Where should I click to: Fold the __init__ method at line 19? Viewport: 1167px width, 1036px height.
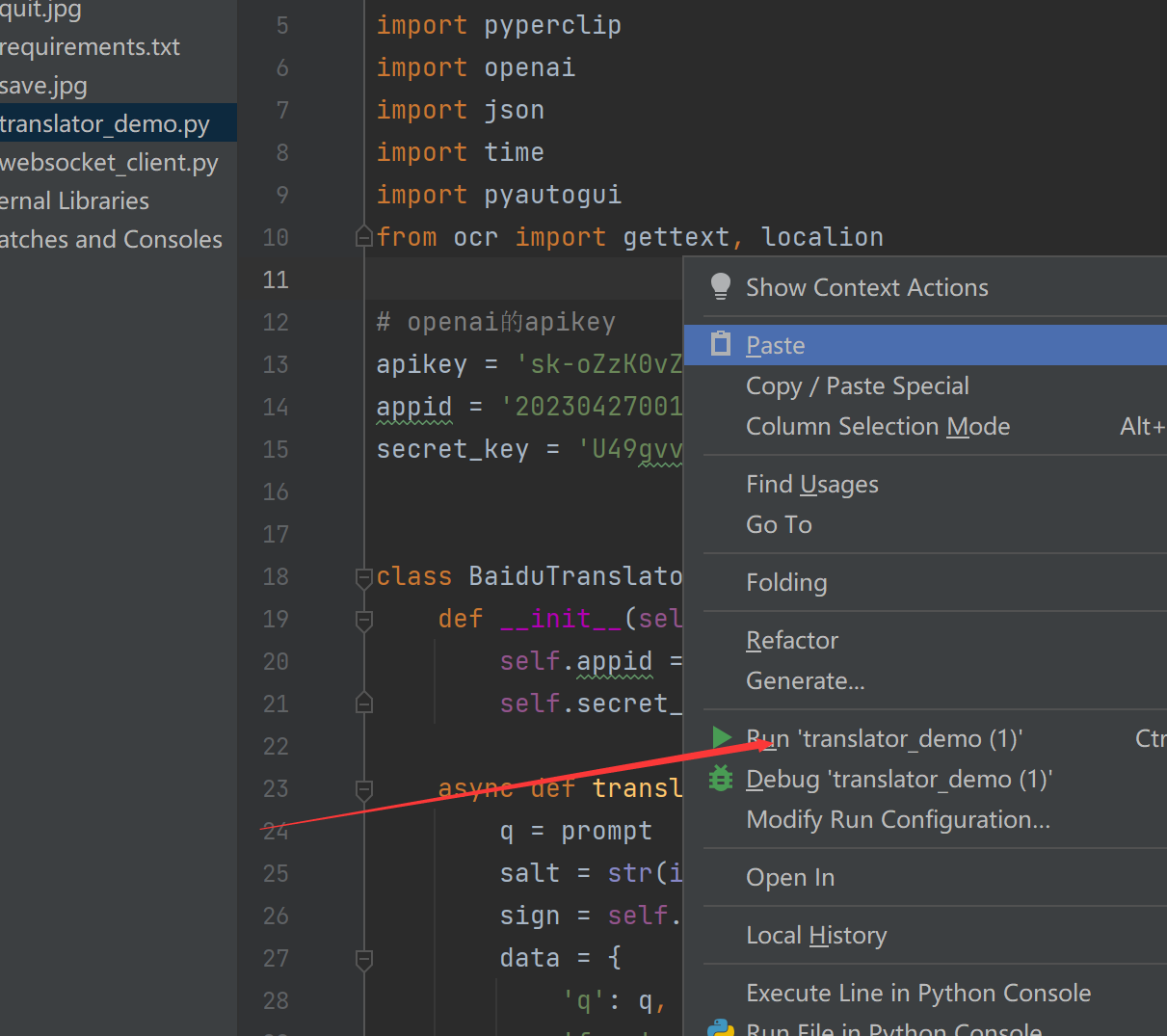tap(364, 620)
